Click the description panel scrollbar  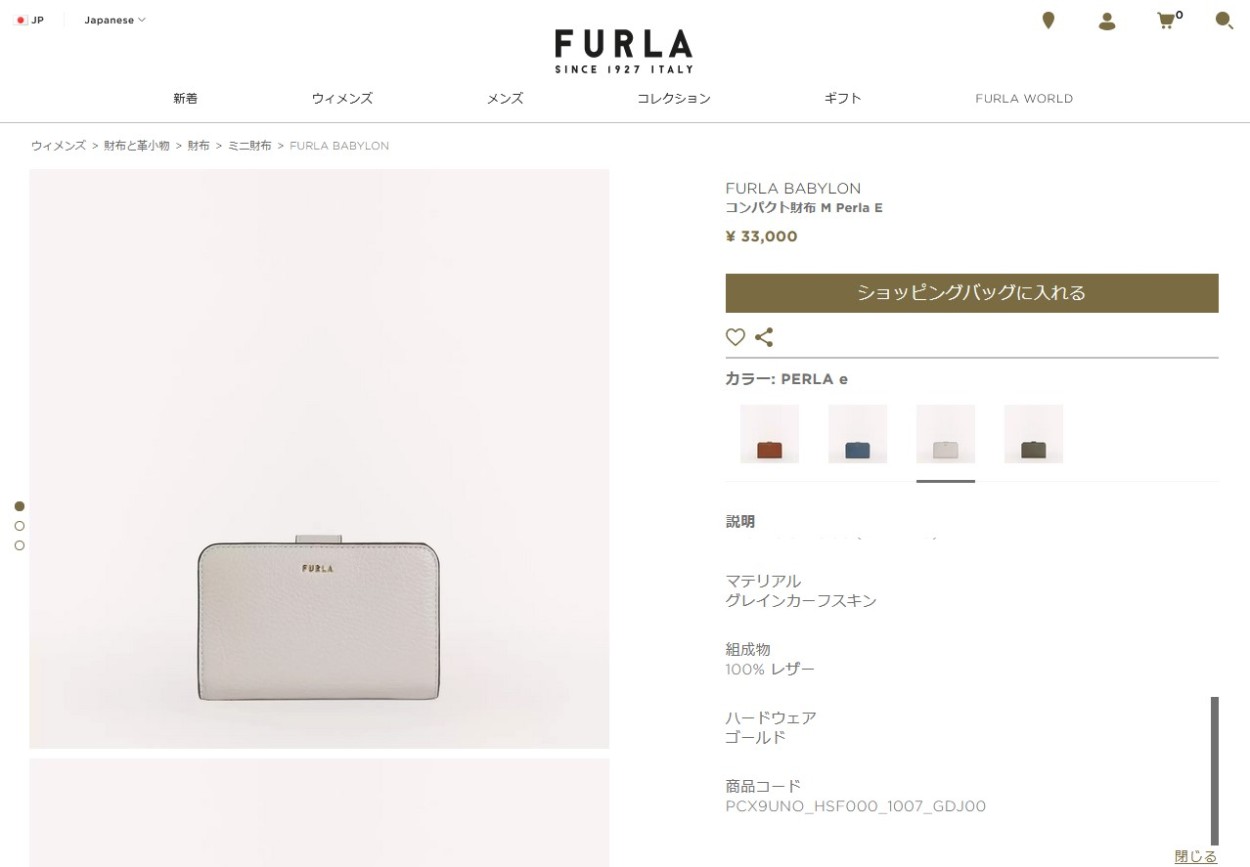click(x=1215, y=771)
